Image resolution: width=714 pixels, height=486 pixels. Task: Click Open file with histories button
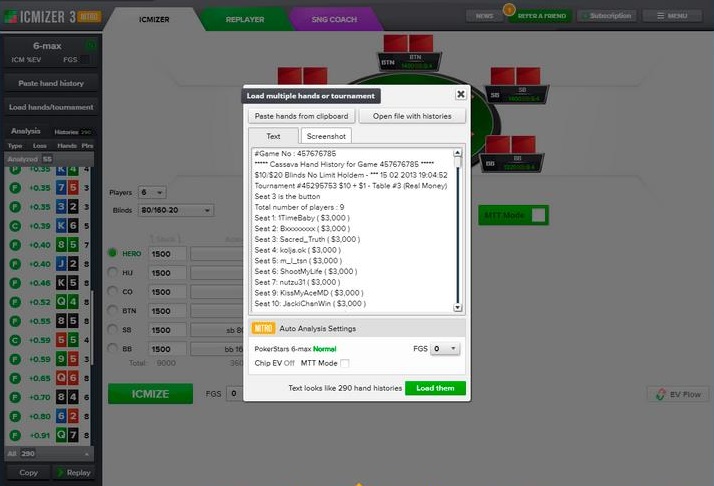(412, 116)
